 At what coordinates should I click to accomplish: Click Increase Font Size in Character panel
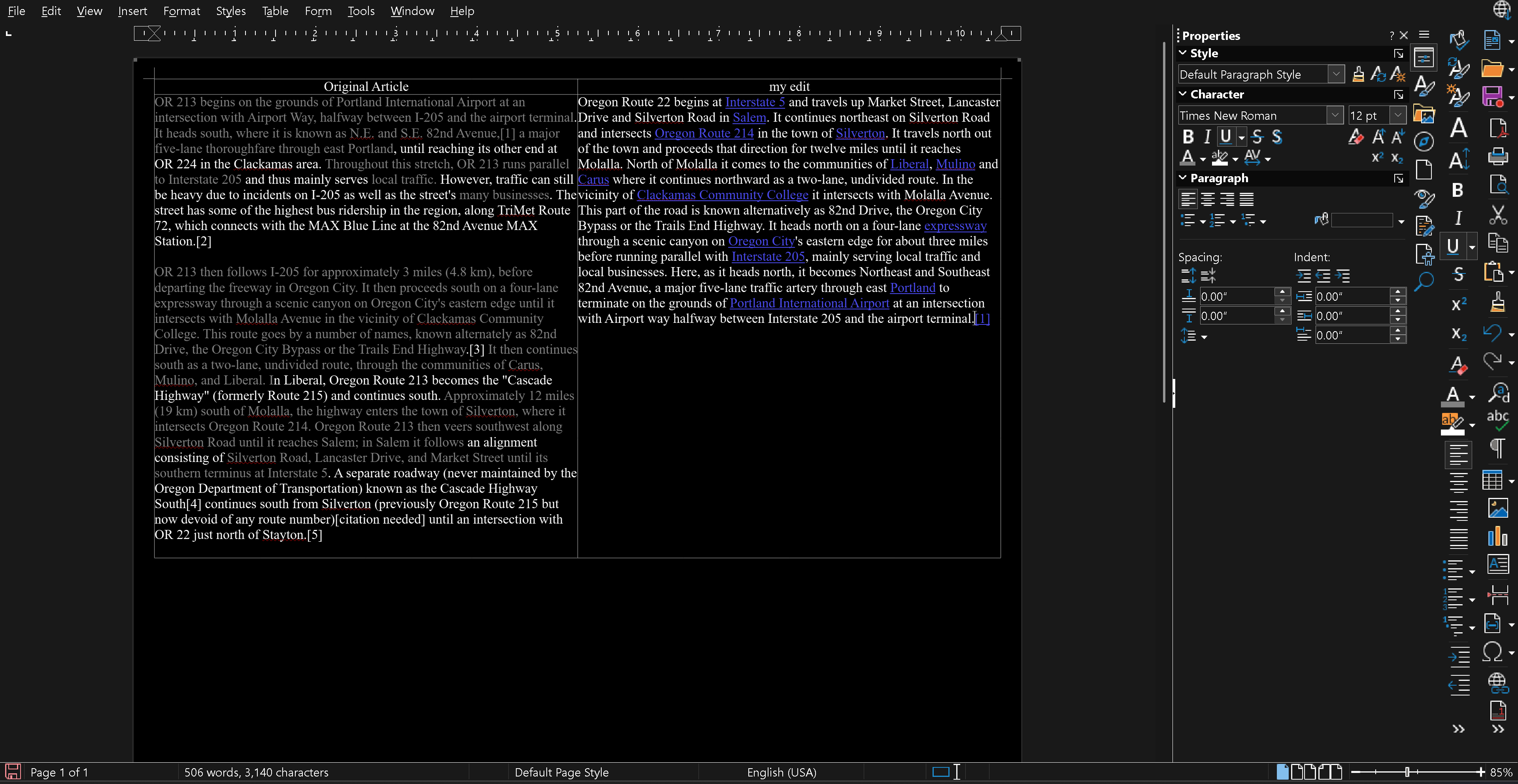click(1378, 137)
